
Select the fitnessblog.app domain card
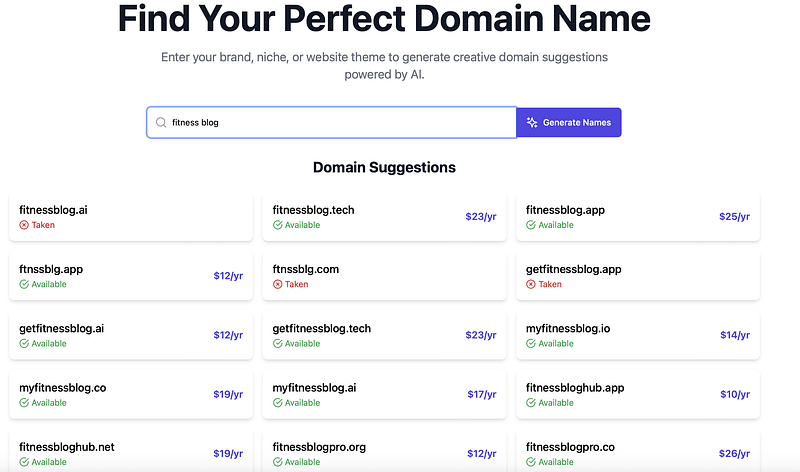pyautogui.click(x=637, y=217)
